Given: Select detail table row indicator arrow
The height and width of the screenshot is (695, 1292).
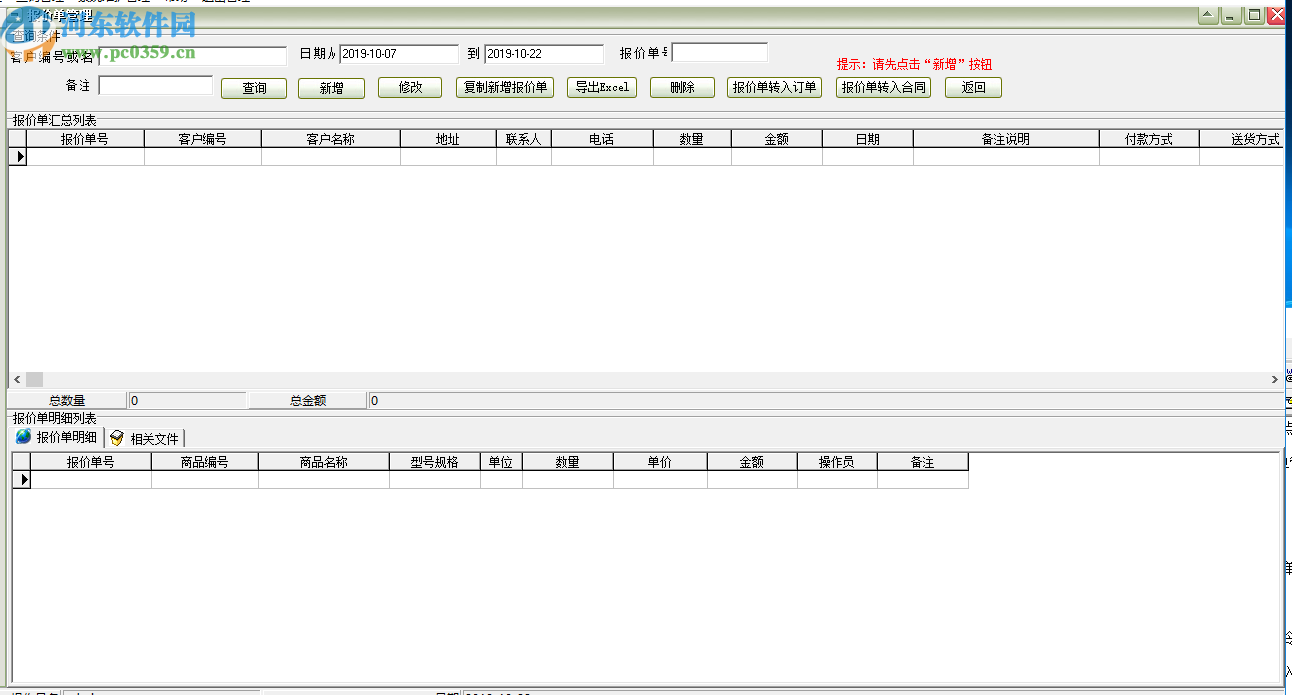Looking at the screenshot, I should (21, 480).
